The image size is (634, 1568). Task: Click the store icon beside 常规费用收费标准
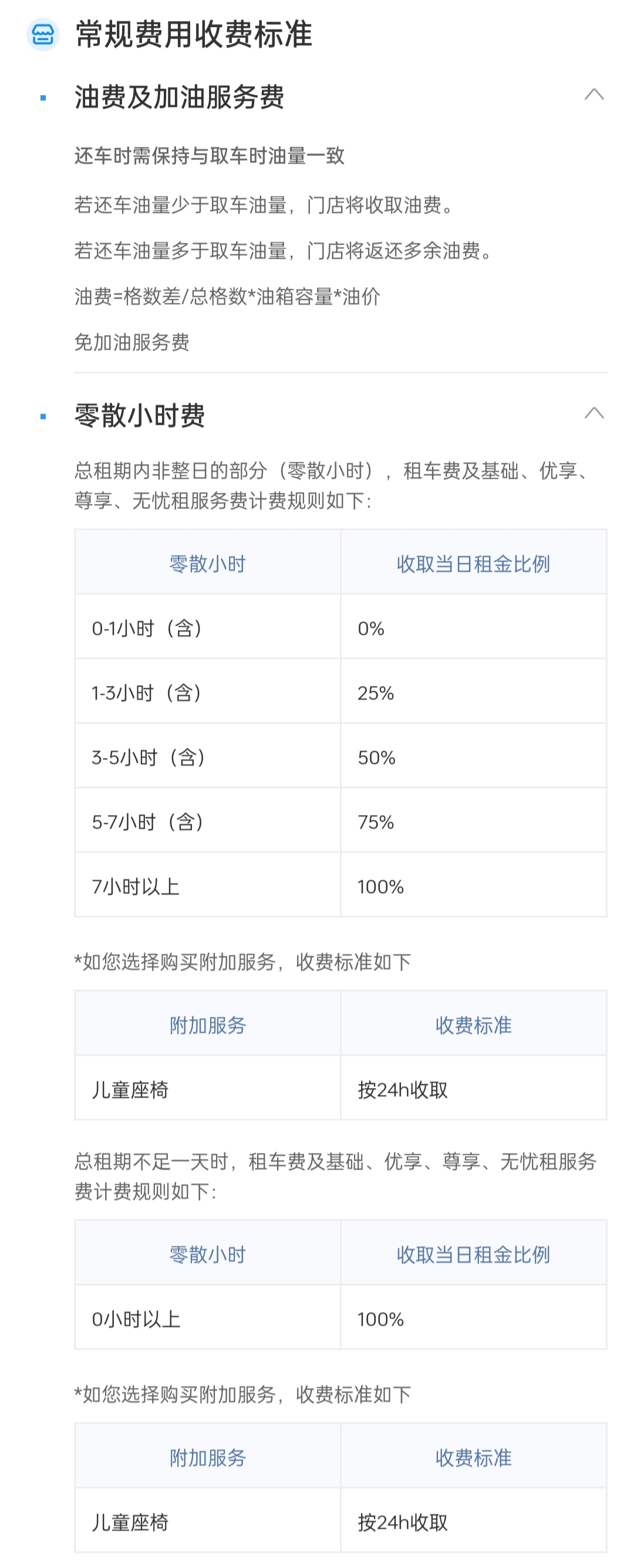tap(43, 35)
